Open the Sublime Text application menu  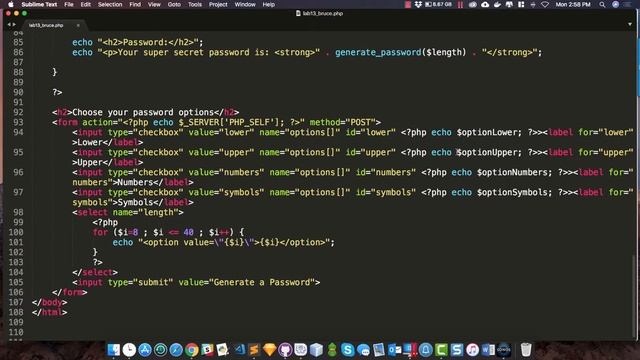coord(39,4)
